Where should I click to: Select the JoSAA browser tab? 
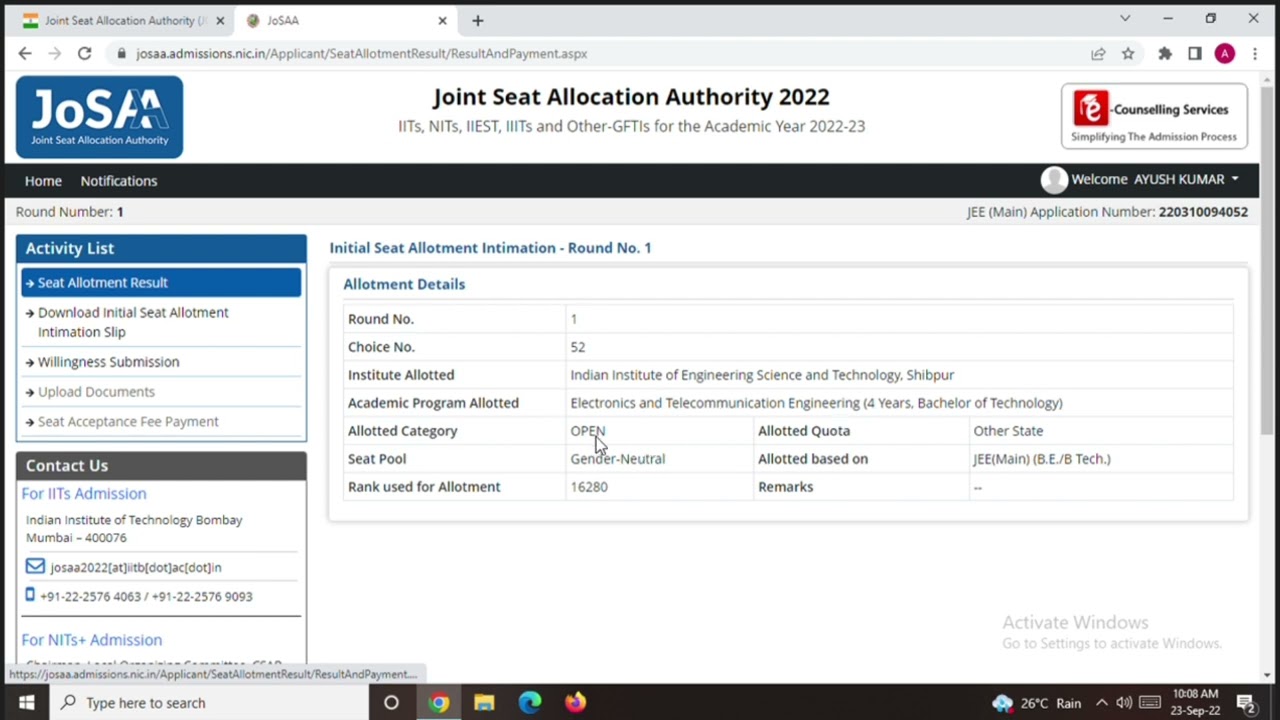[346, 20]
